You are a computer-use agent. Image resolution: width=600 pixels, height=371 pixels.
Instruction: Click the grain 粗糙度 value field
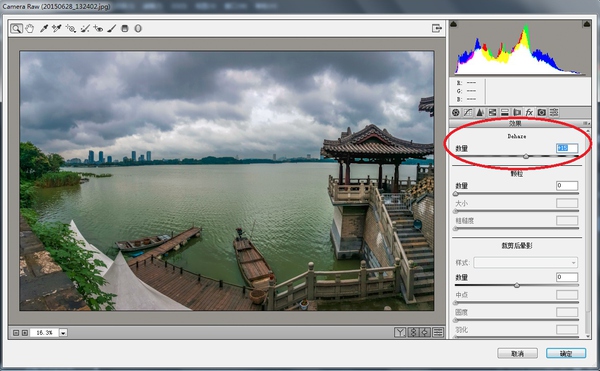click(x=567, y=220)
